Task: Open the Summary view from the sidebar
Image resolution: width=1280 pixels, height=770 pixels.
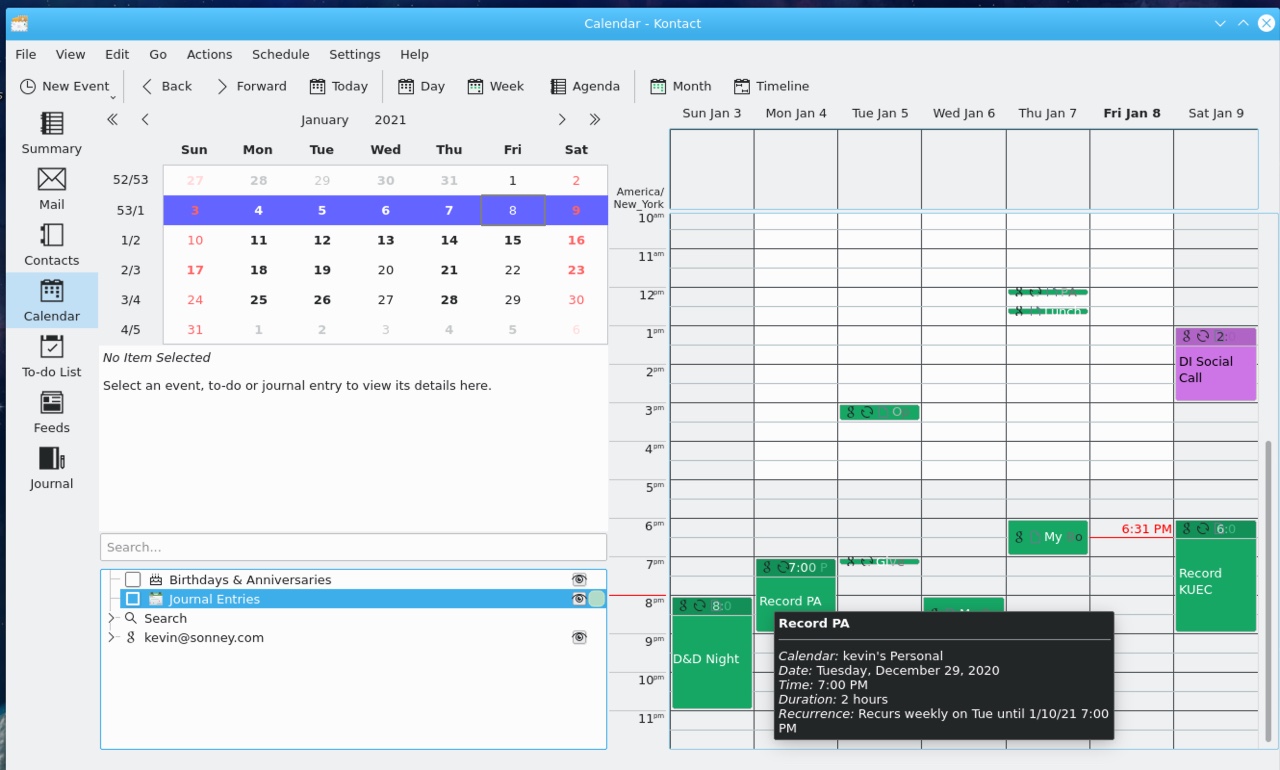Action: [50, 134]
